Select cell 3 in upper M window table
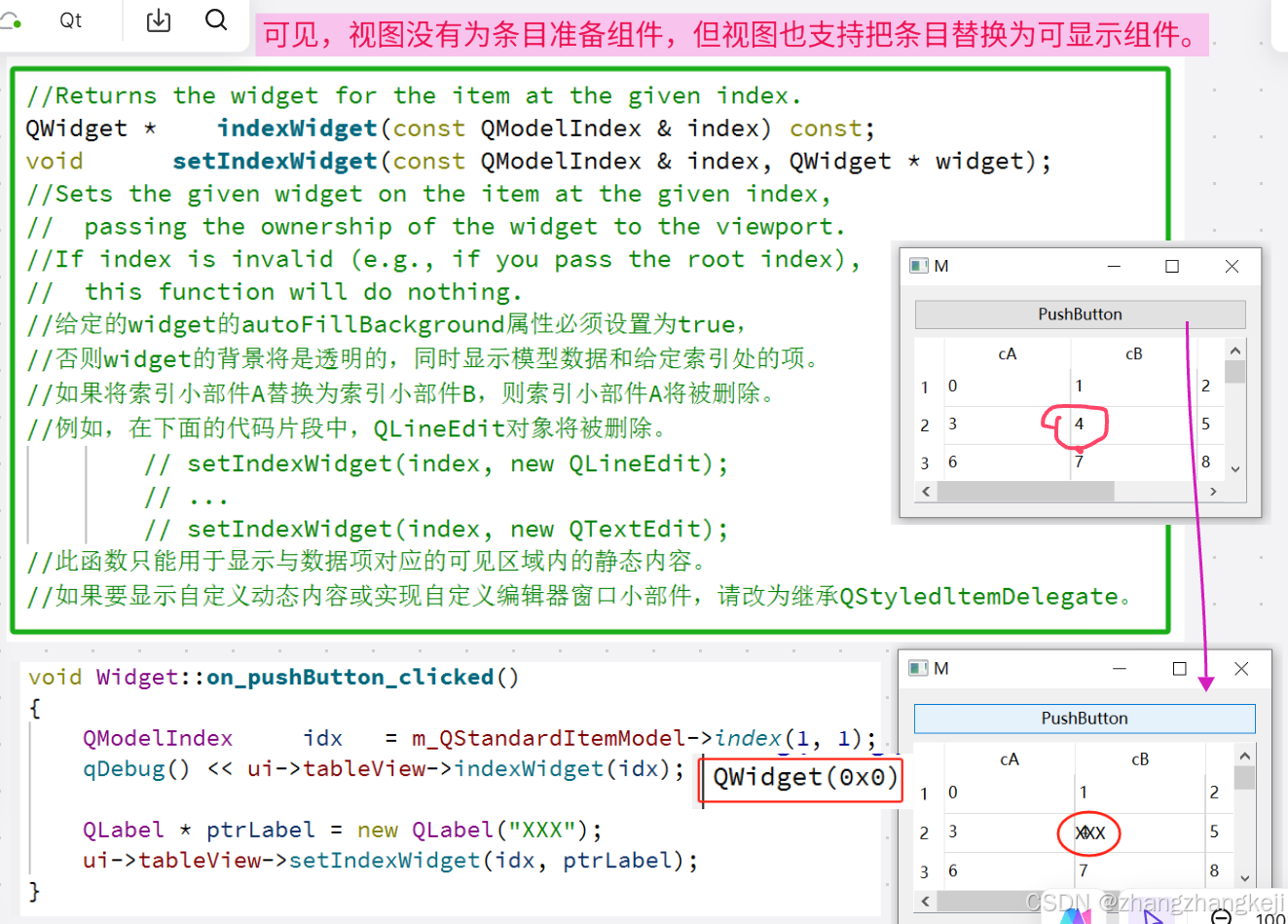 point(1007,425)
